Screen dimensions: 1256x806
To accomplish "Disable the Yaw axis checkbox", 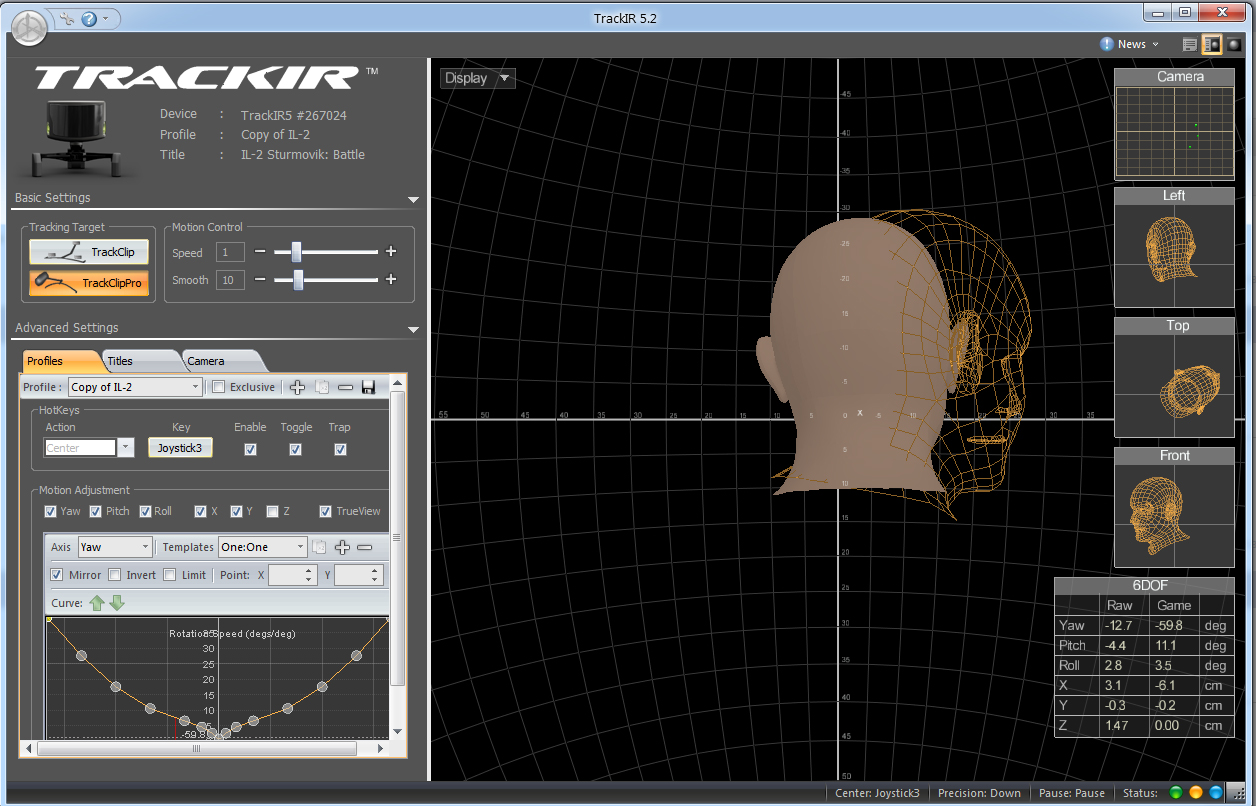I will click(51, 511).
